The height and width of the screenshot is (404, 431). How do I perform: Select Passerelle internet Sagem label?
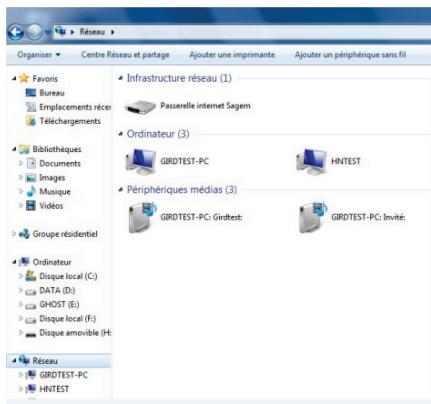[205, 106]
